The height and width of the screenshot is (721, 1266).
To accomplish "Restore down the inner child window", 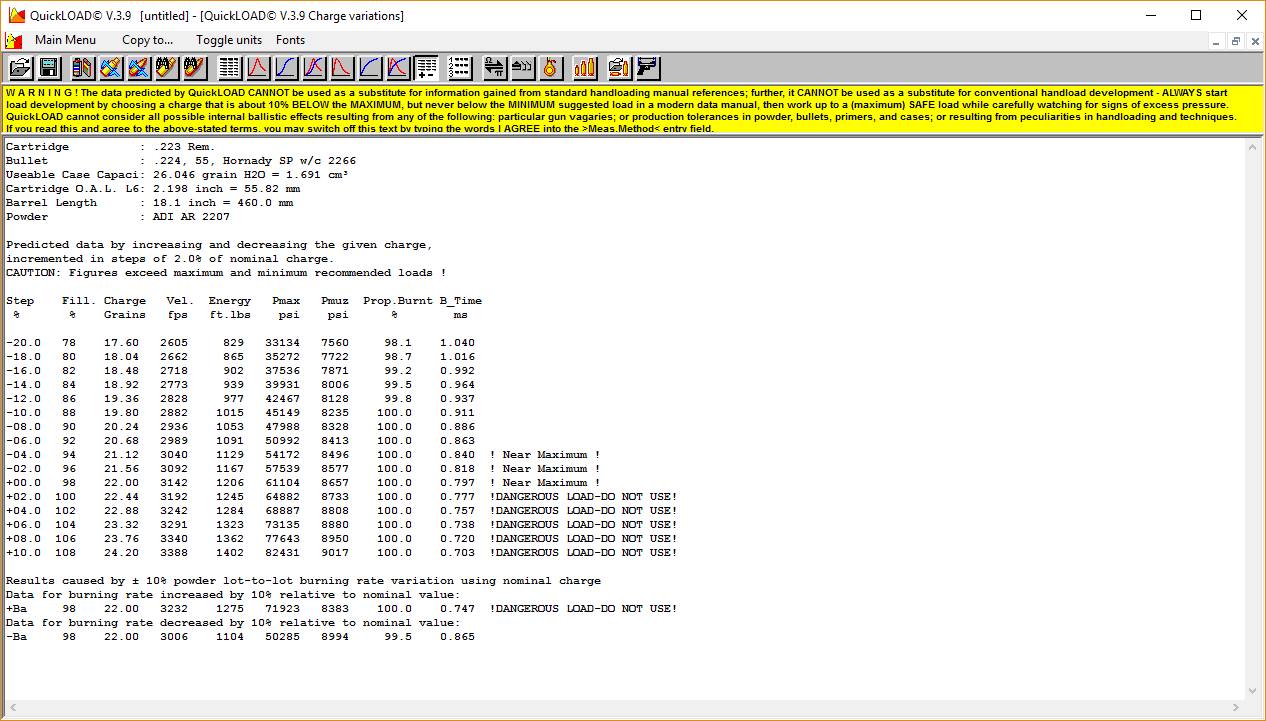I will pos(1236,41).
